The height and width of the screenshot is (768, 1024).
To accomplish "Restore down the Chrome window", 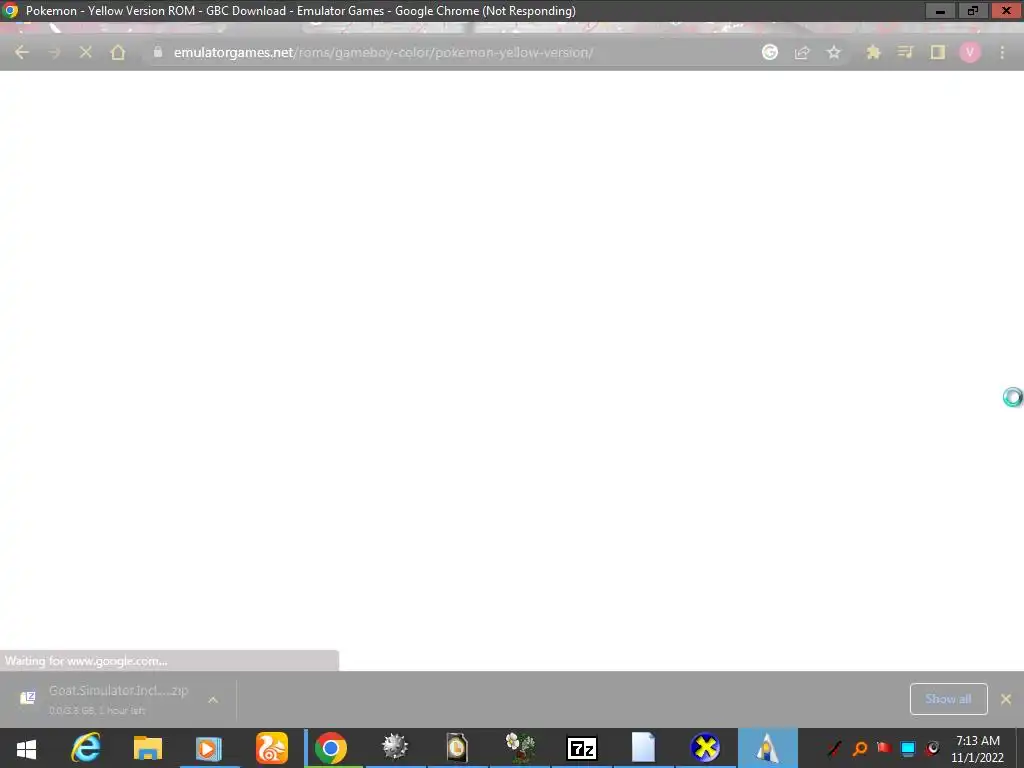I will point(973,11).
